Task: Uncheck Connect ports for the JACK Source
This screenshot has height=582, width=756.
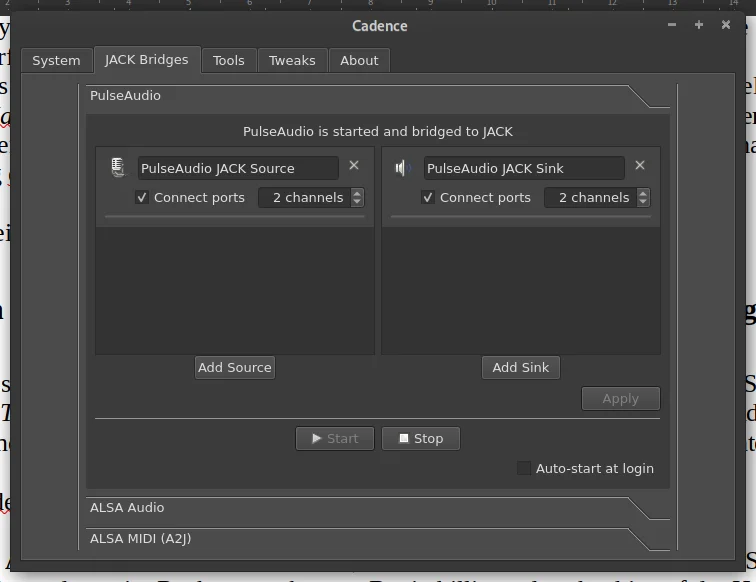Action: click(x=142, y=197)
